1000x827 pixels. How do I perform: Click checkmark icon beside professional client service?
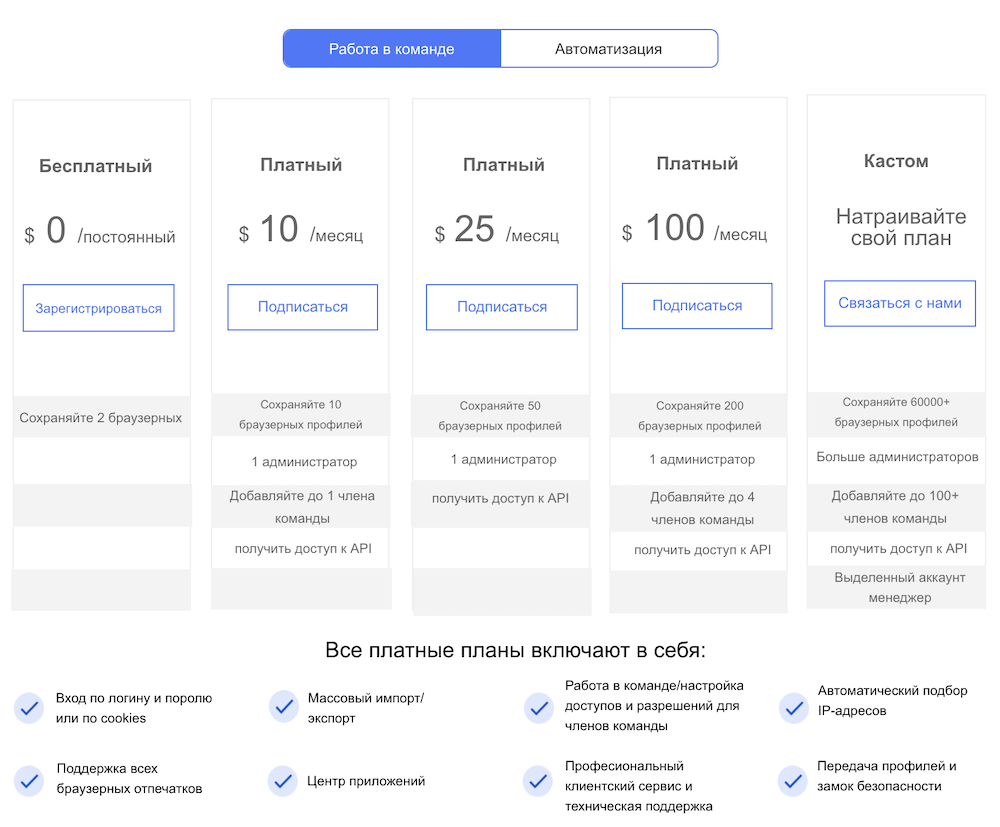(538, 781)
